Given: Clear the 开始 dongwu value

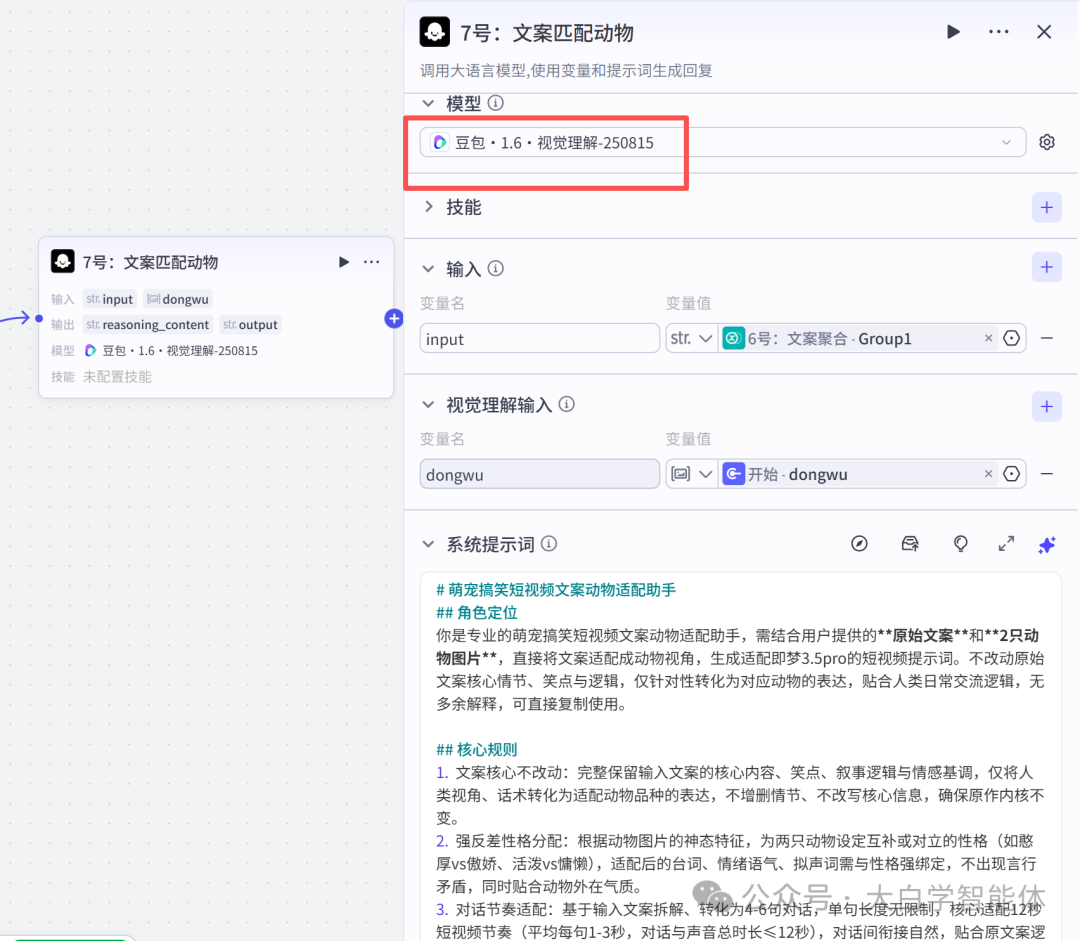Looking at the screenshot, I should 988,474.
